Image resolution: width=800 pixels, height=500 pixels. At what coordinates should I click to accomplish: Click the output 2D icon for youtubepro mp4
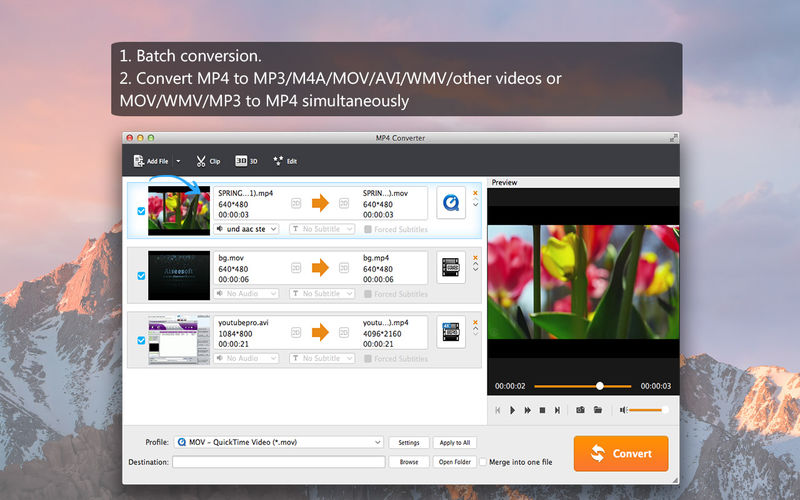tap(344, 333)
